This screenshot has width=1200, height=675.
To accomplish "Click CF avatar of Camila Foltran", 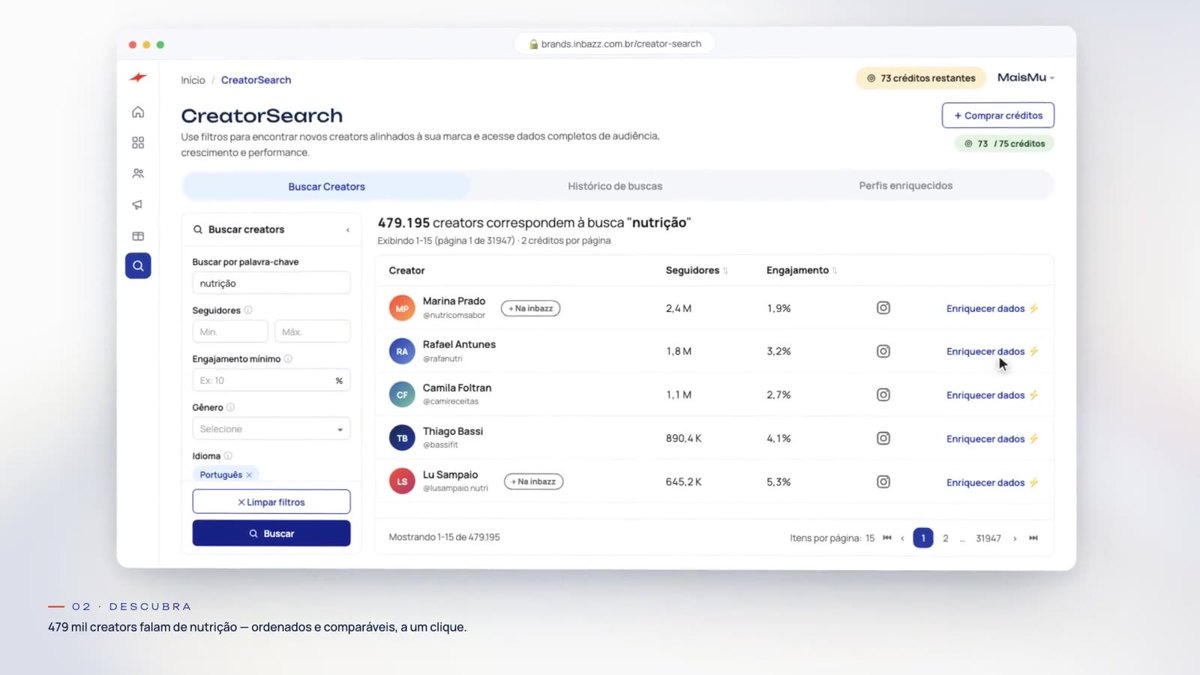I will coord(402,395).
